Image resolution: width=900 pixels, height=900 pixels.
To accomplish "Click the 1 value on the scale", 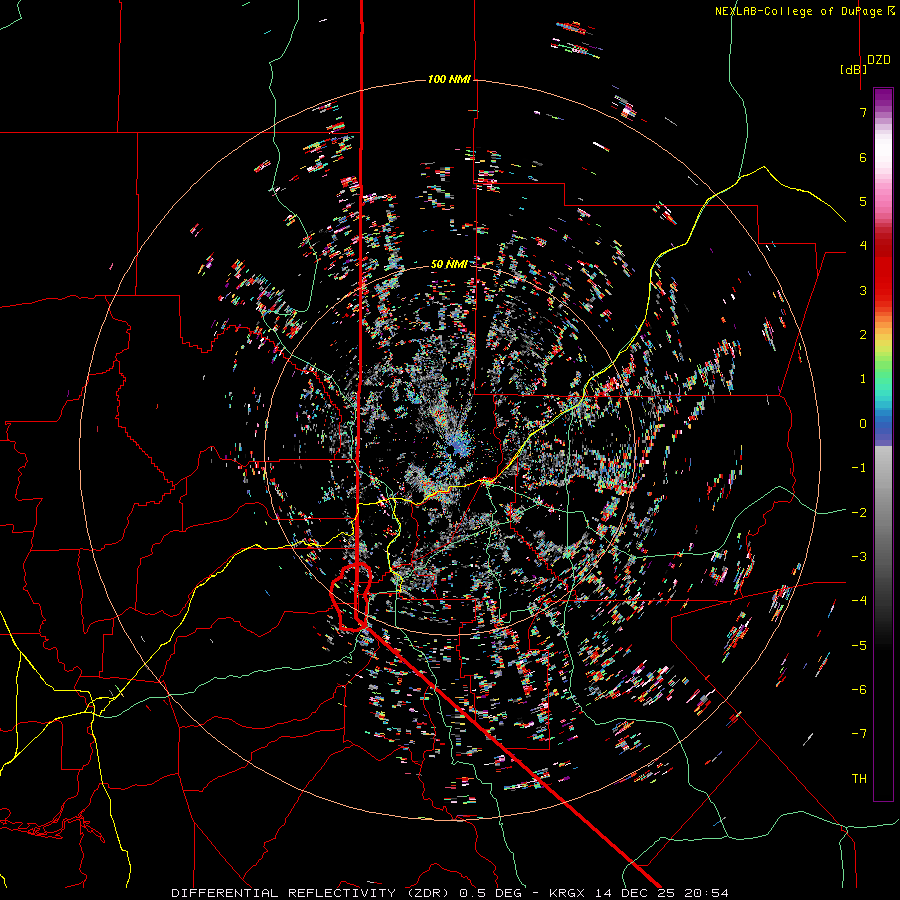I will tap(863, 379).
